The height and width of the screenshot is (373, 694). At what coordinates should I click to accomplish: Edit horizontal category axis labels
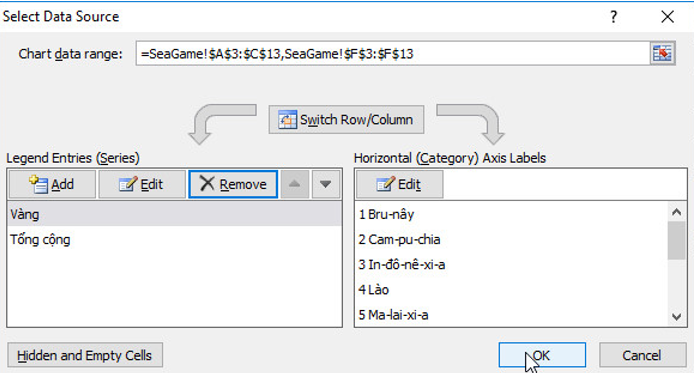(x=399, y=184)
